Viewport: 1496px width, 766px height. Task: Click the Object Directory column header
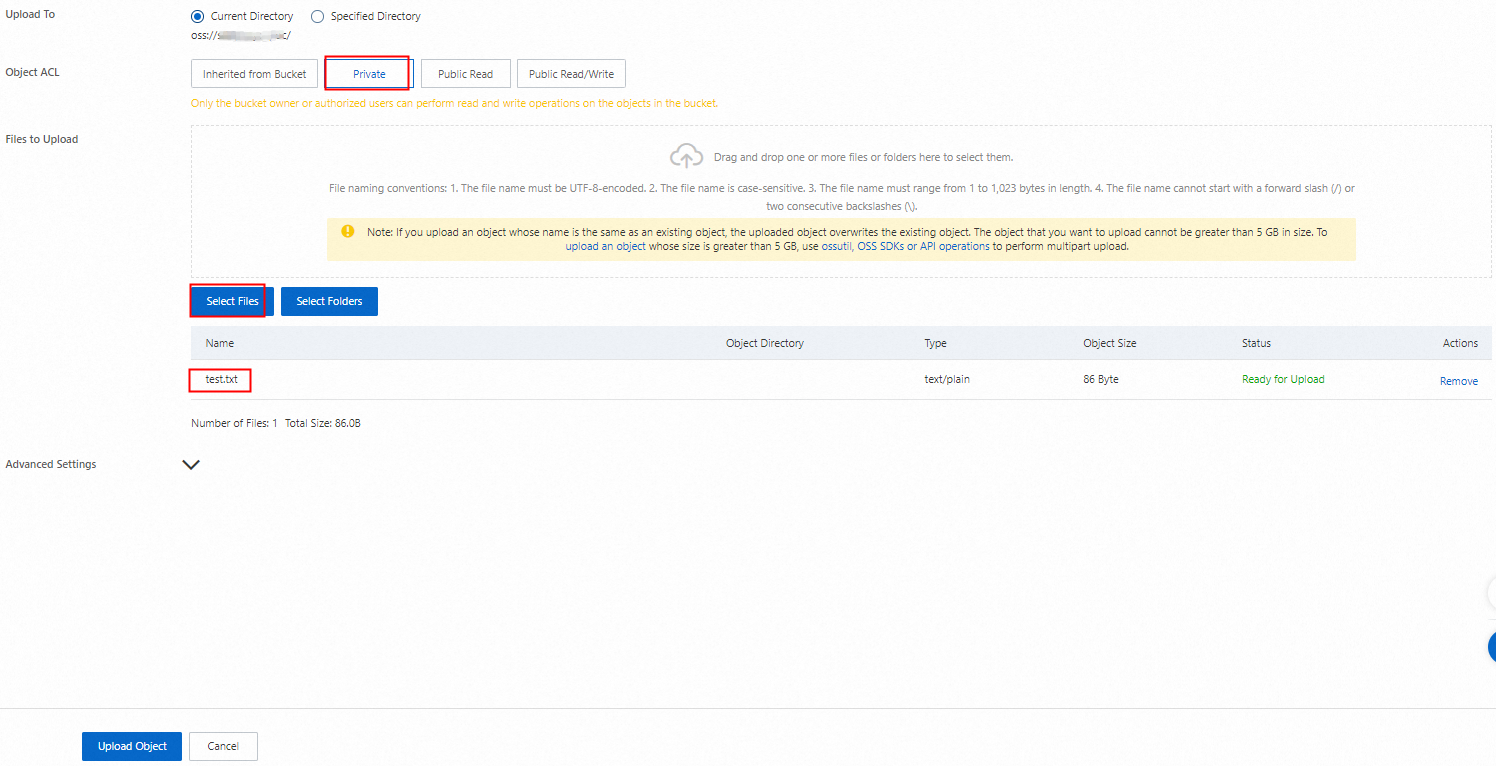point(765,343)
